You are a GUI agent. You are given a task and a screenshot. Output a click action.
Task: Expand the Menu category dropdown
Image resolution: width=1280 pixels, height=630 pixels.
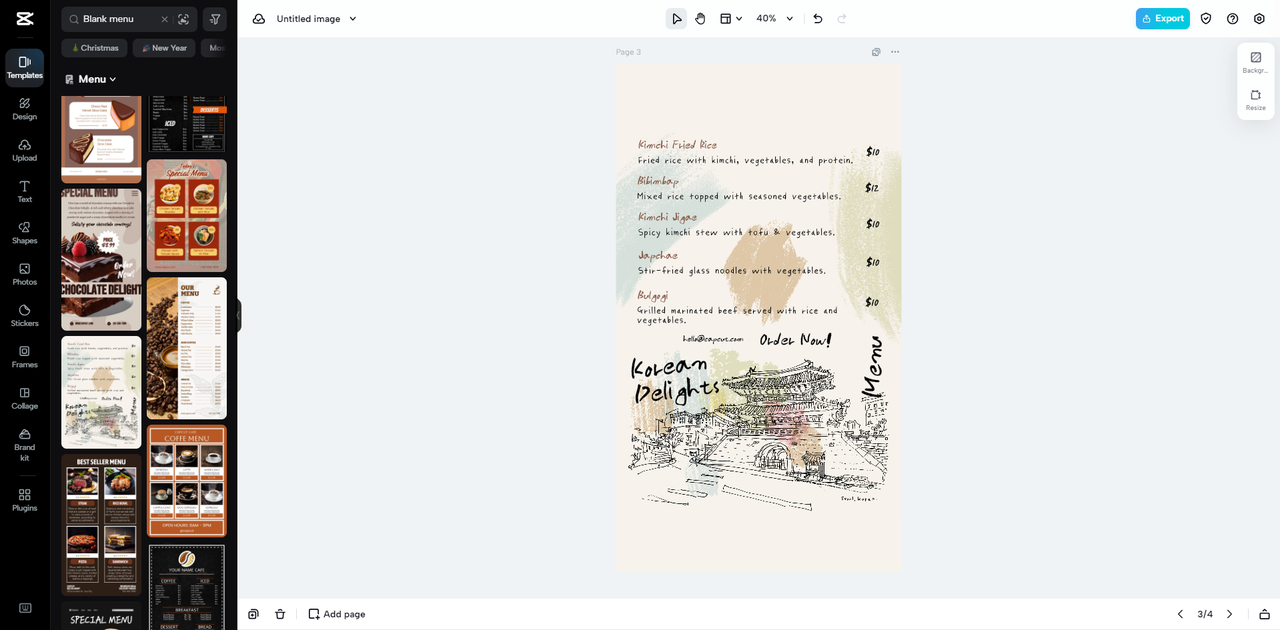tap(91, 79)
